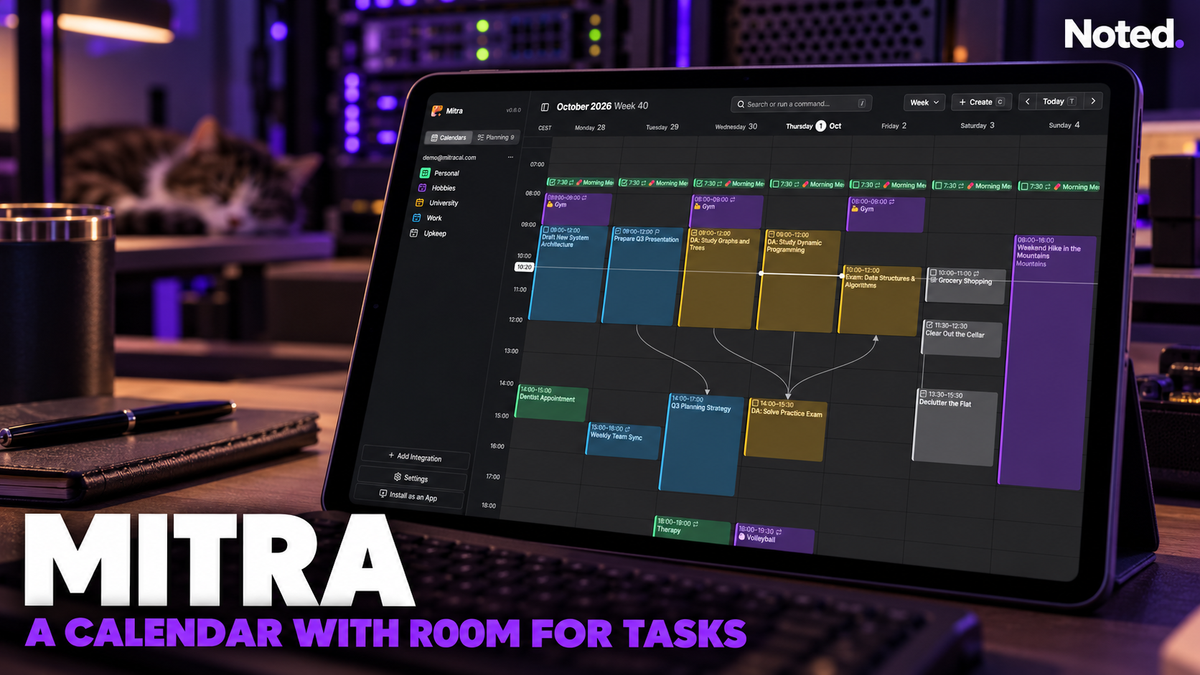Open the DA: Solve Practice Exam block

coord(786,429)
